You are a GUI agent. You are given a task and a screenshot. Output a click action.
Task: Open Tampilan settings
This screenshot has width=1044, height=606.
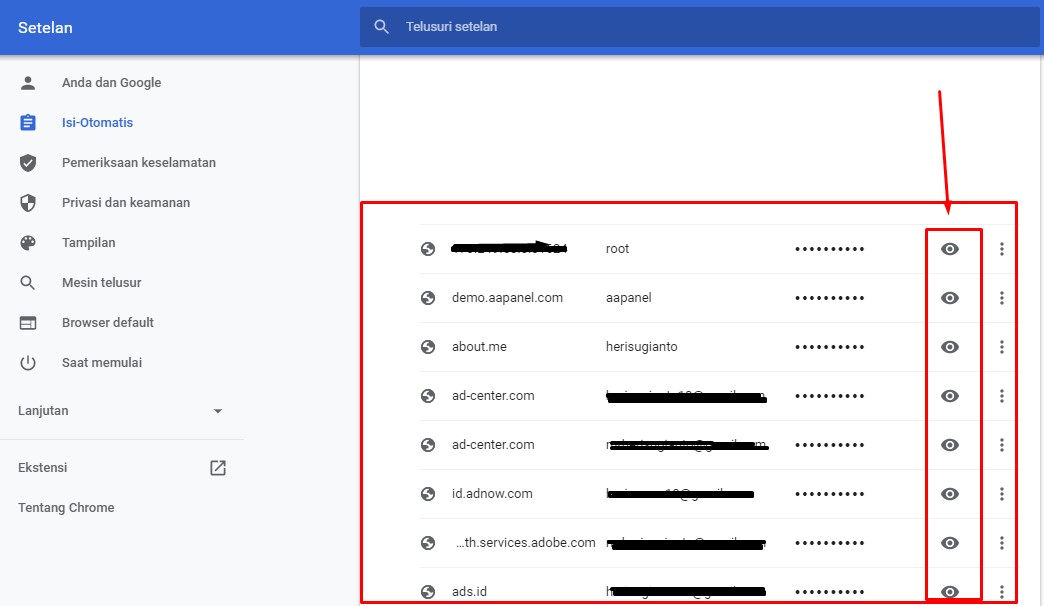click(x=89, y=242)
